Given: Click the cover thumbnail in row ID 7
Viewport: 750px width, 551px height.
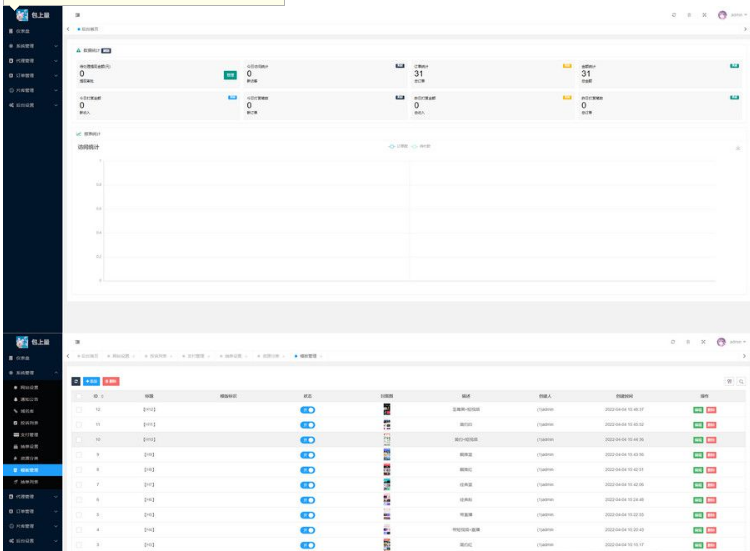Looking at the screenshot, I should pyautogui.click(x=387, y=484).
